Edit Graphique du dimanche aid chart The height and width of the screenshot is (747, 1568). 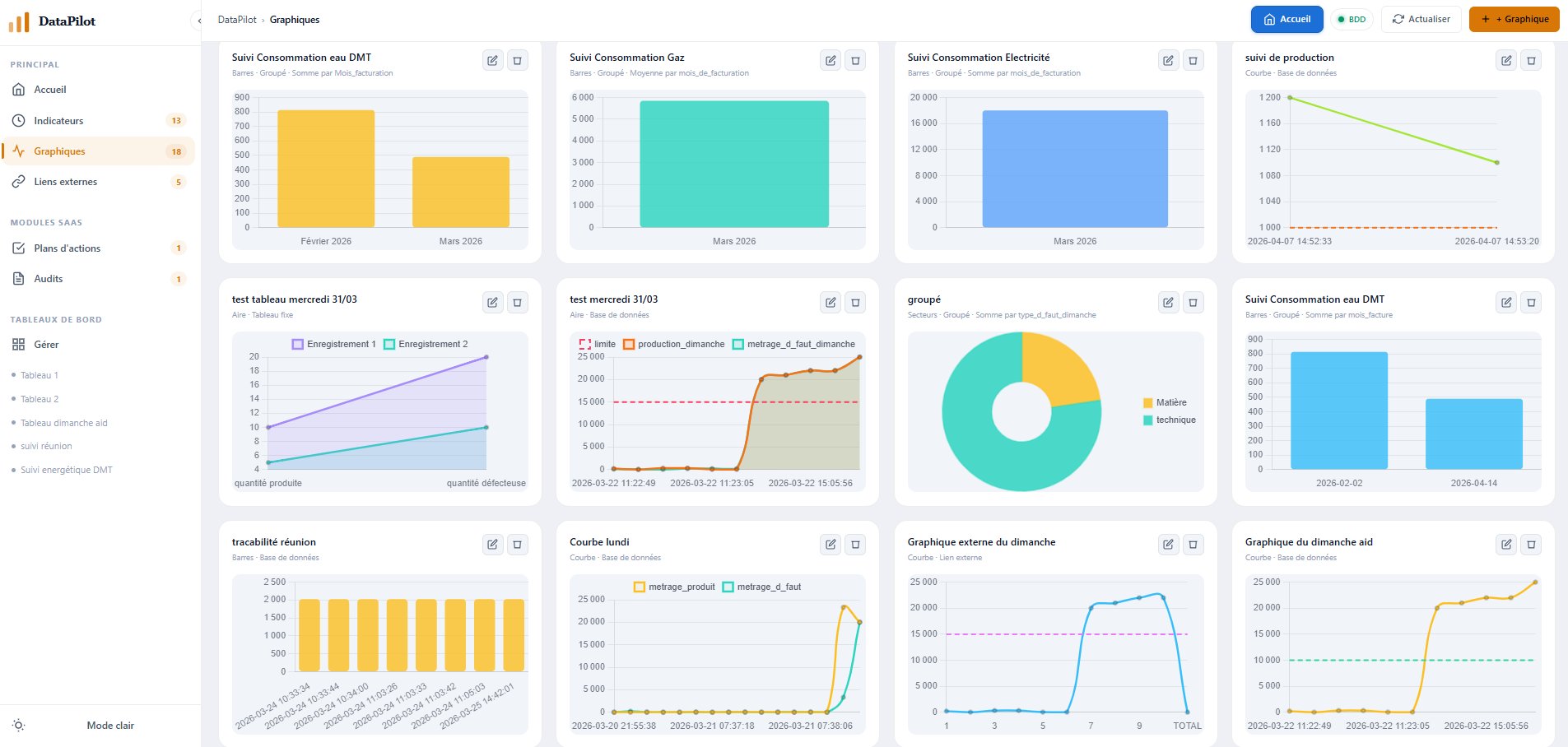tap(1506, 544)
